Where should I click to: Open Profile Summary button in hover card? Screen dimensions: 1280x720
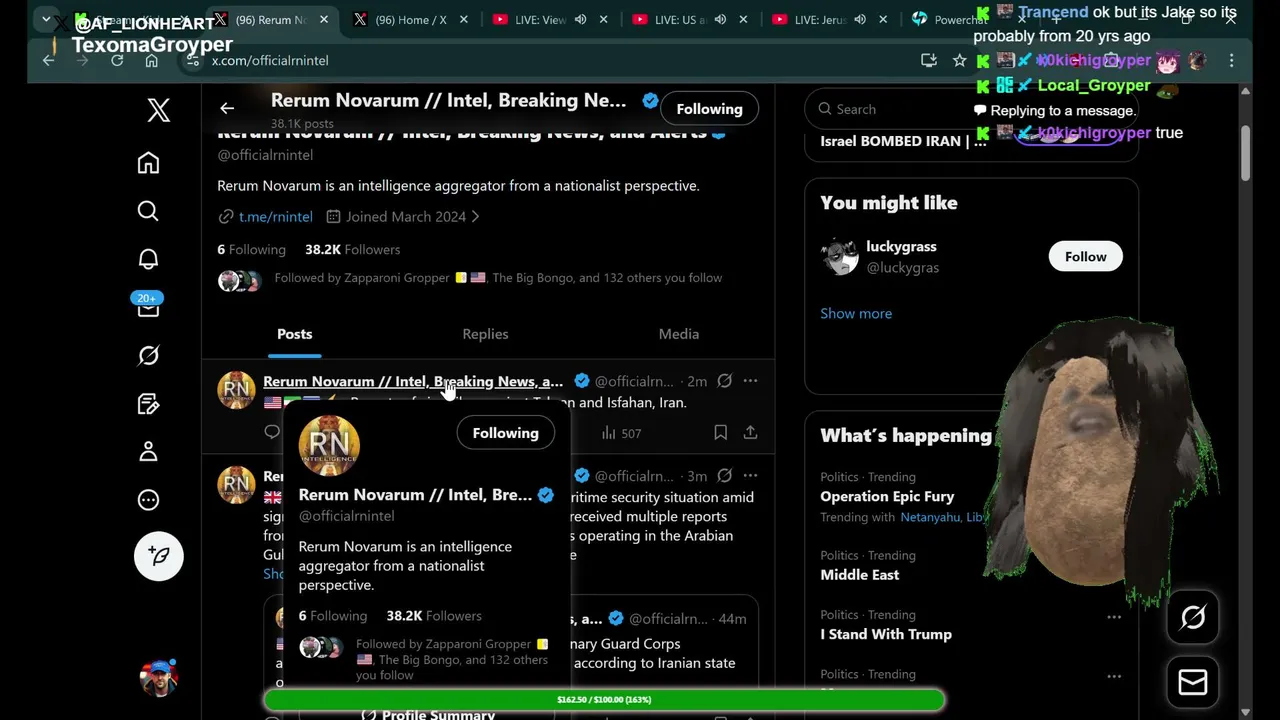[x=427, y=714]
